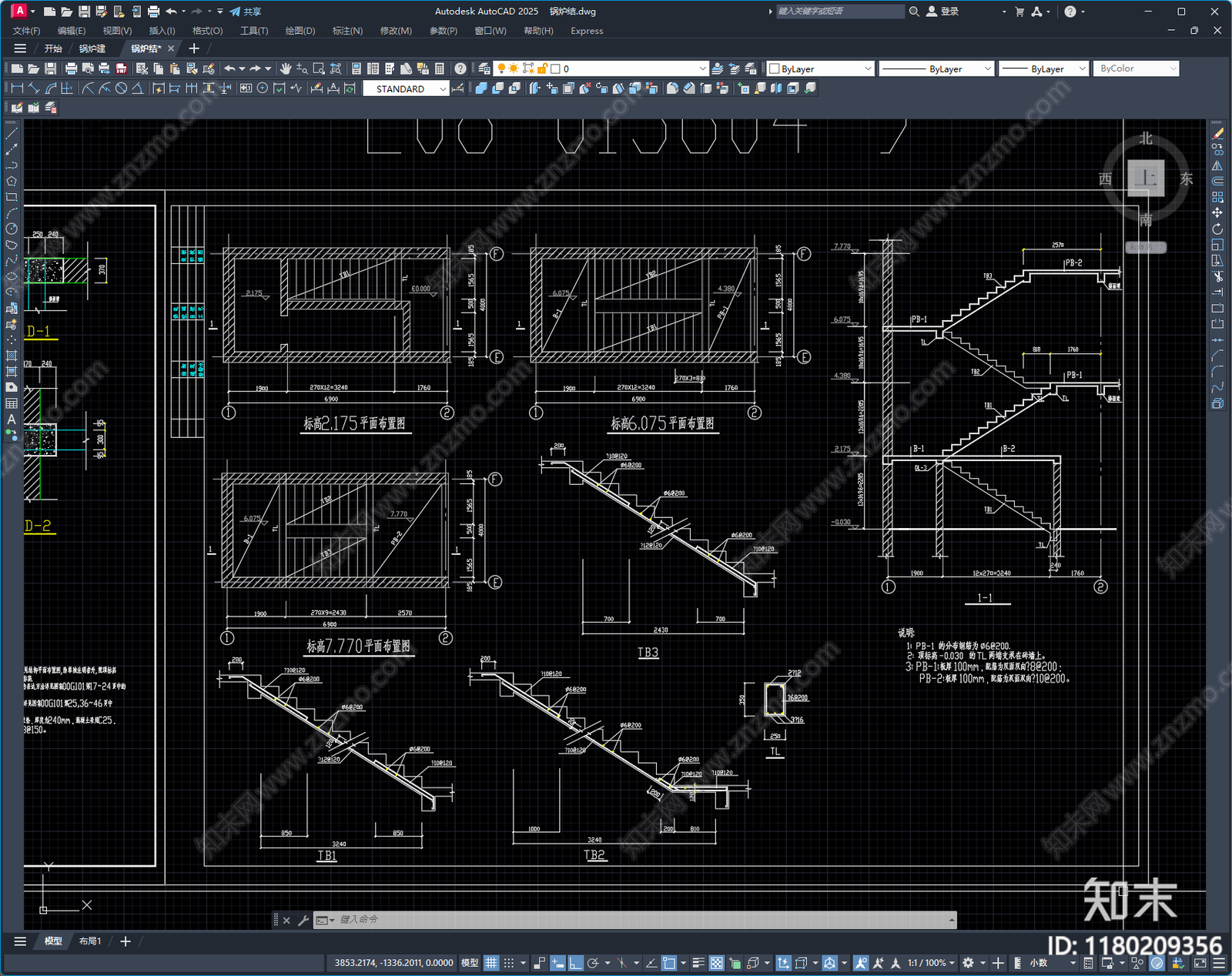Open the 标注(N) menu
The height and width of the screenshot is (976, 1232).
click(347, 31)
